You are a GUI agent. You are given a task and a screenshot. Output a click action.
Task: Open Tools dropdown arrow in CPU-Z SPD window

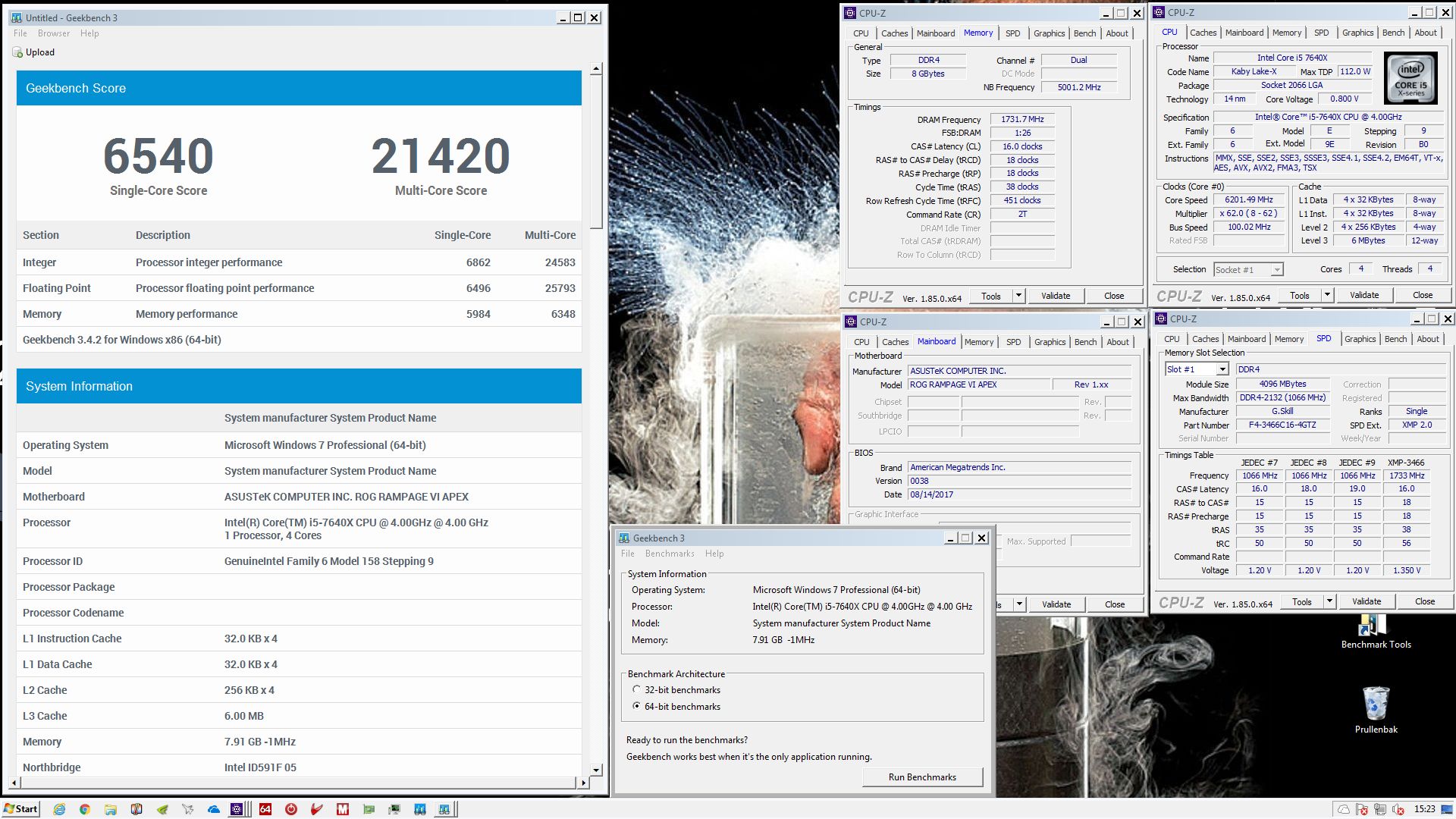1329,601
